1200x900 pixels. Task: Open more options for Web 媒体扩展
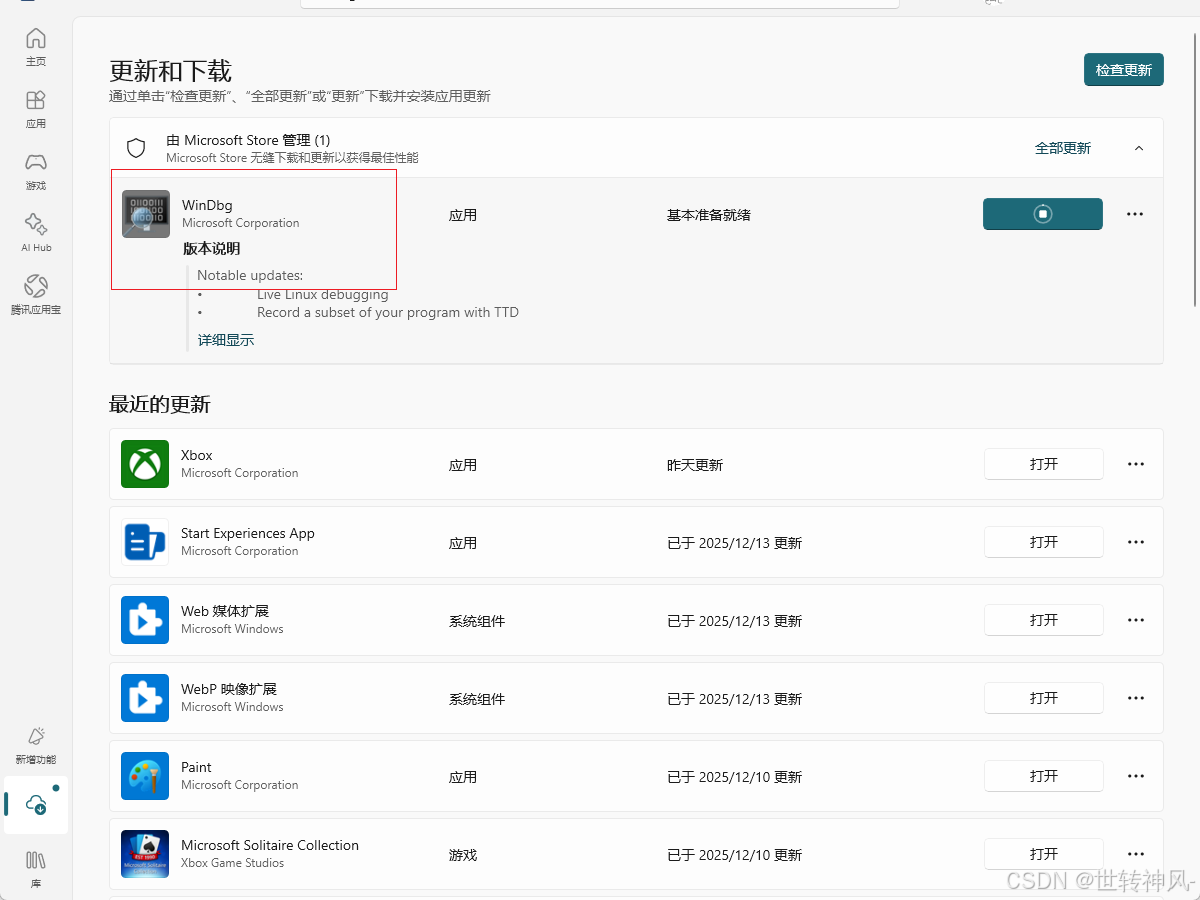click(1136, 620)
